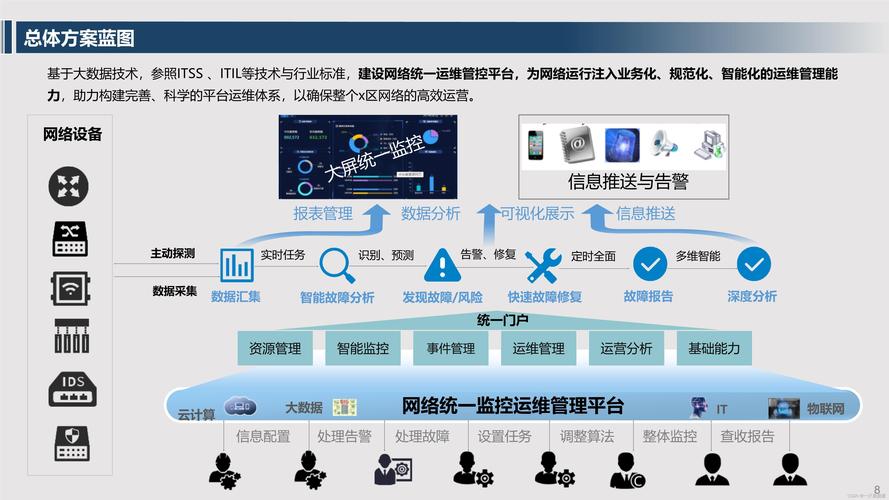Click the IT robot head icon
This screenshot has height=500, width=889.
[698, 408]
